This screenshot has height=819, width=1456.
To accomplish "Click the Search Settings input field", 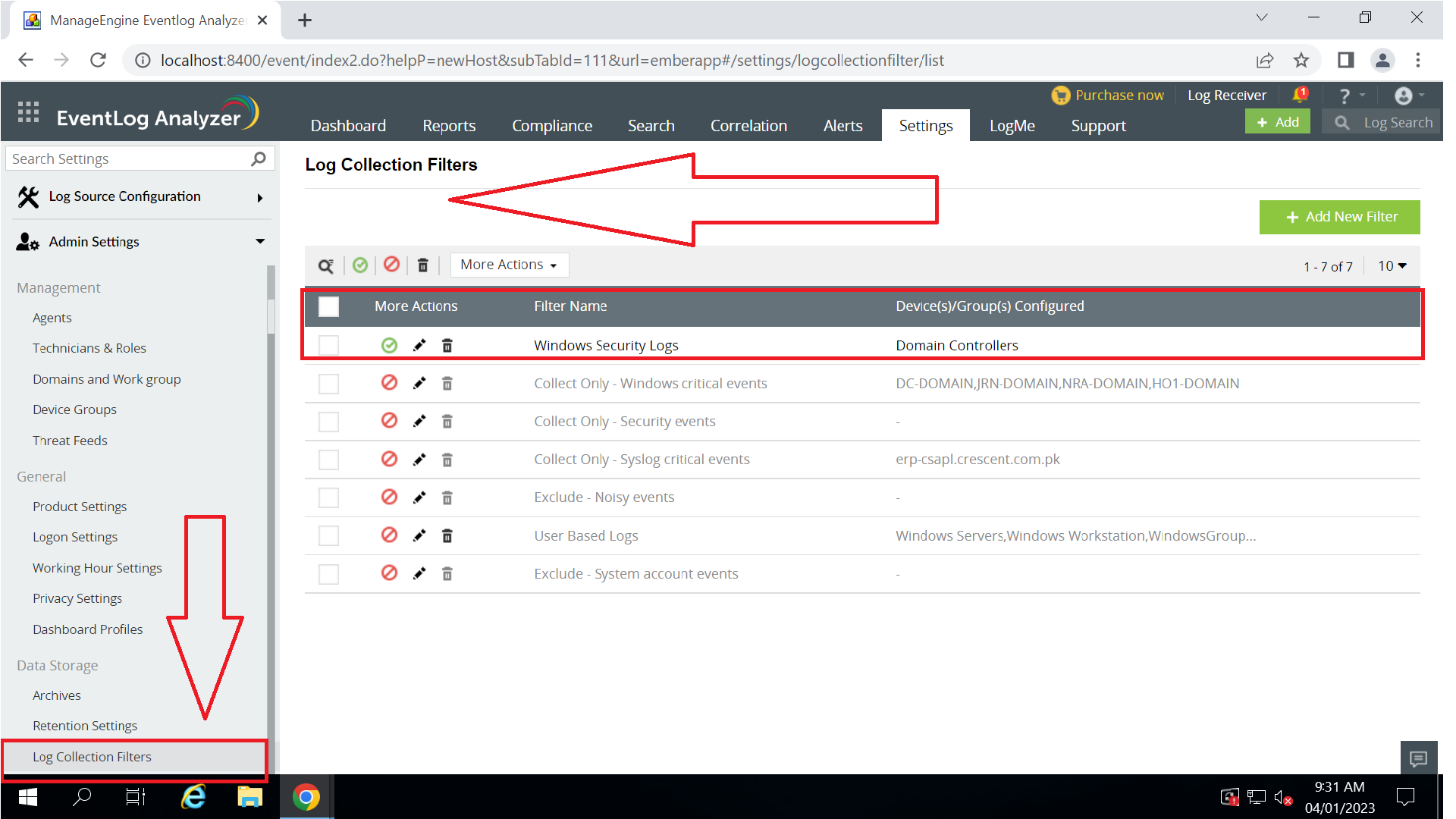I will click(129, 158).
